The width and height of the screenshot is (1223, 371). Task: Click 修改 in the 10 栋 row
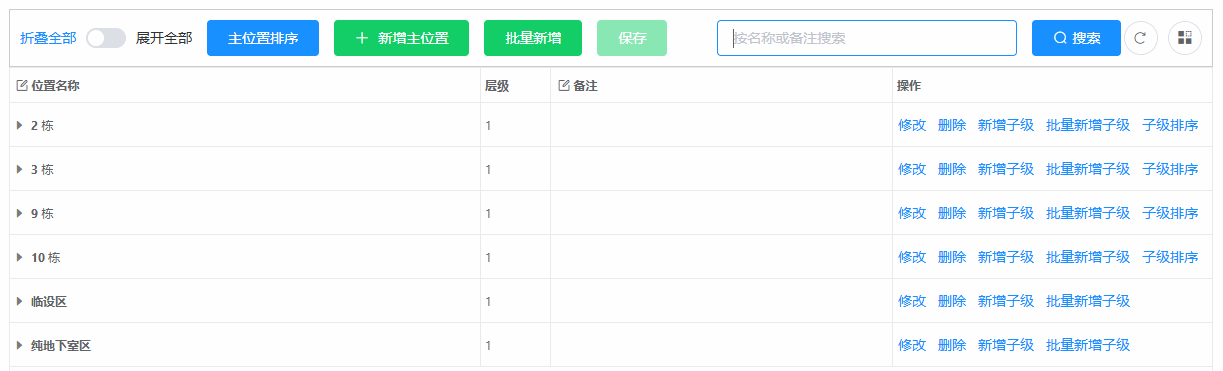coord(912,257)
